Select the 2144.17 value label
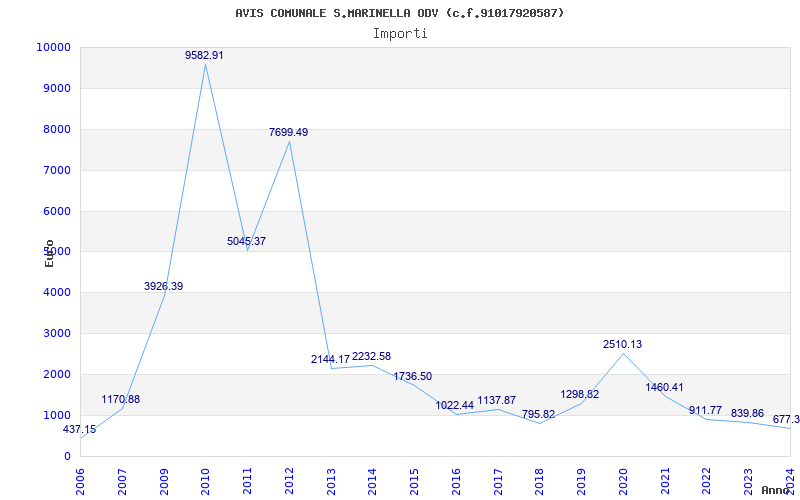The image size is (800, 500). pos(331,359)
